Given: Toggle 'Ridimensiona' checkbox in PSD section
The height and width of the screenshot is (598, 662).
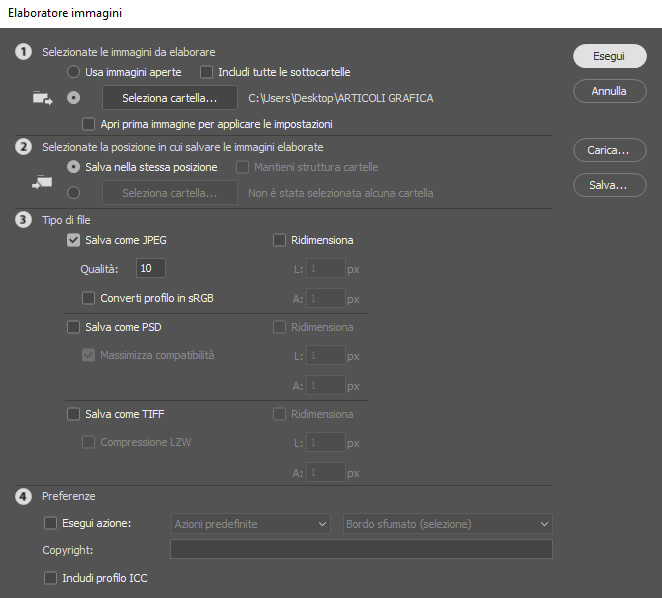Looking at the screenshot, I should point(279,327).
